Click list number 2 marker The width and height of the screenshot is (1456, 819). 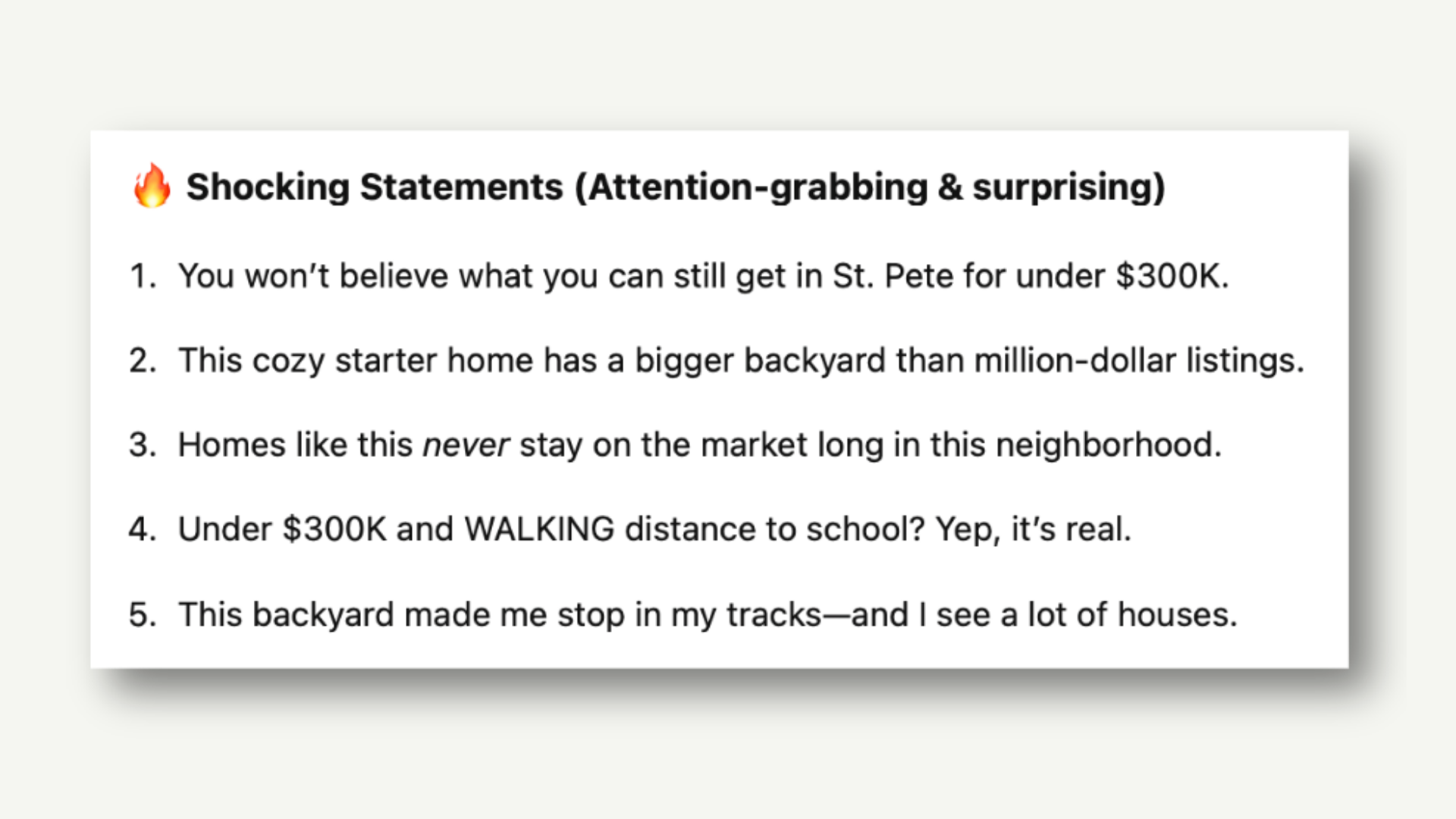(x=143, y=360)
